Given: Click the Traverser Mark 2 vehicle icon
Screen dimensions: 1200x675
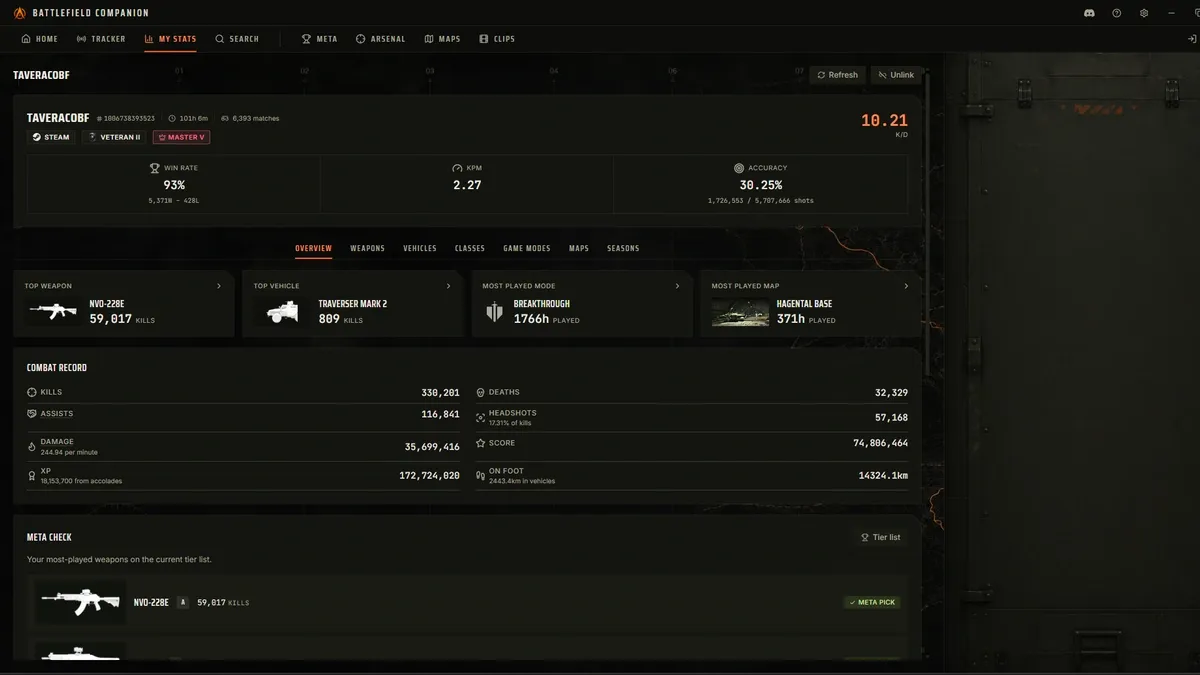Looking at the screenshot, I should 283,312.
